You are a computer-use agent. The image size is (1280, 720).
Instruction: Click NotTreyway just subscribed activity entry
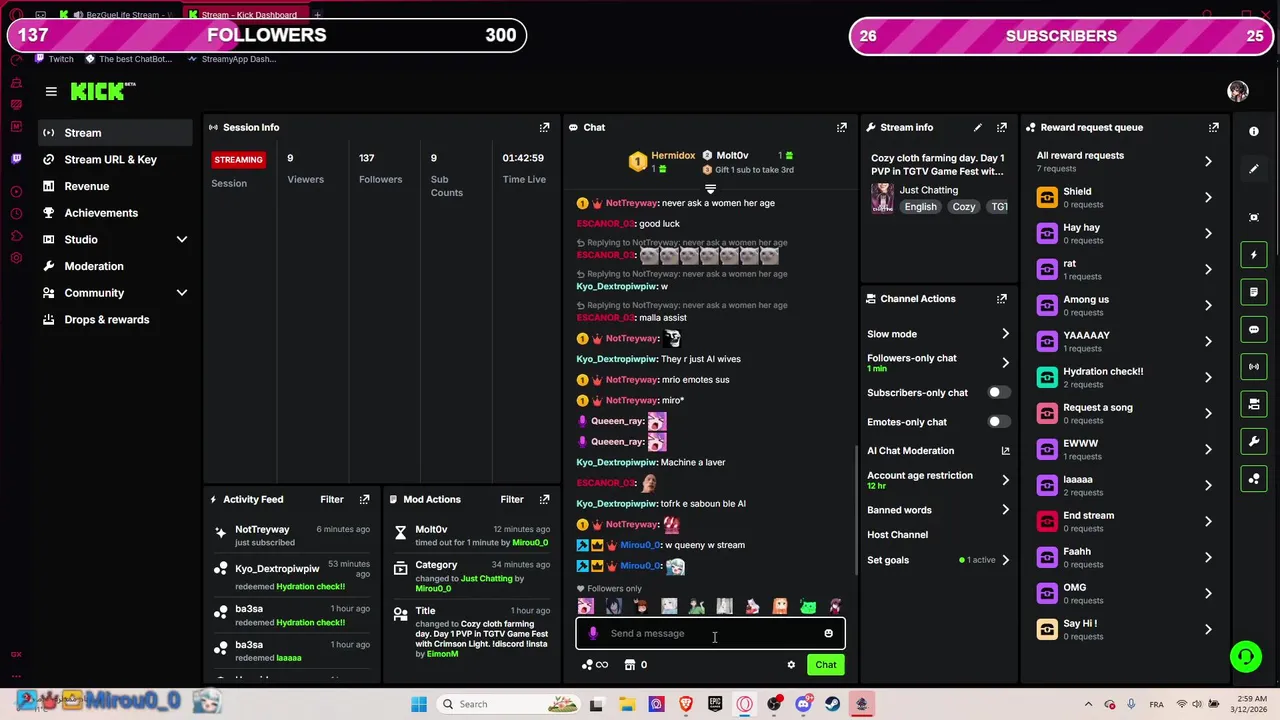[292, 535]
